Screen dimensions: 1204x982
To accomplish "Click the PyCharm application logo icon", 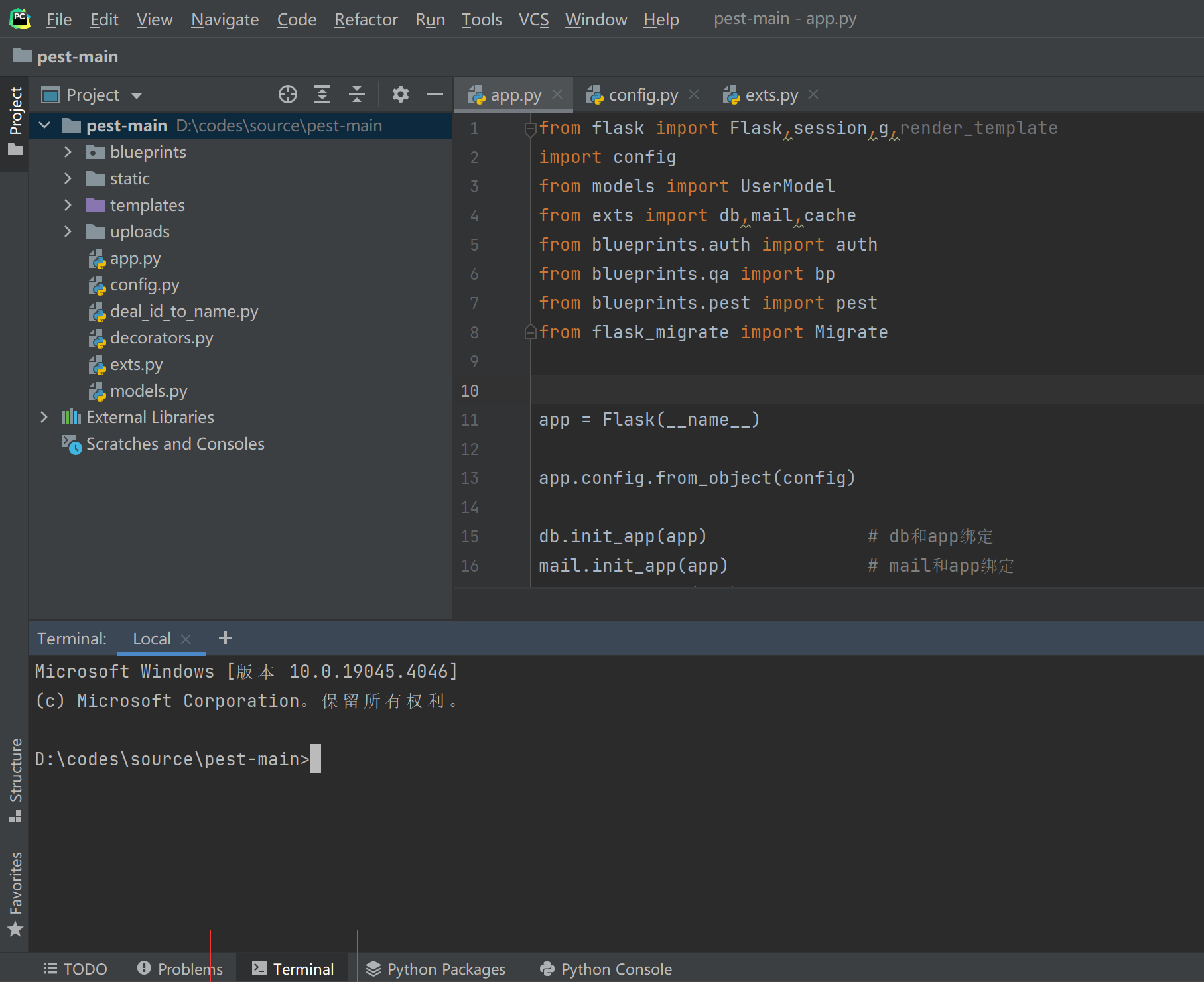I will [20, 19].
